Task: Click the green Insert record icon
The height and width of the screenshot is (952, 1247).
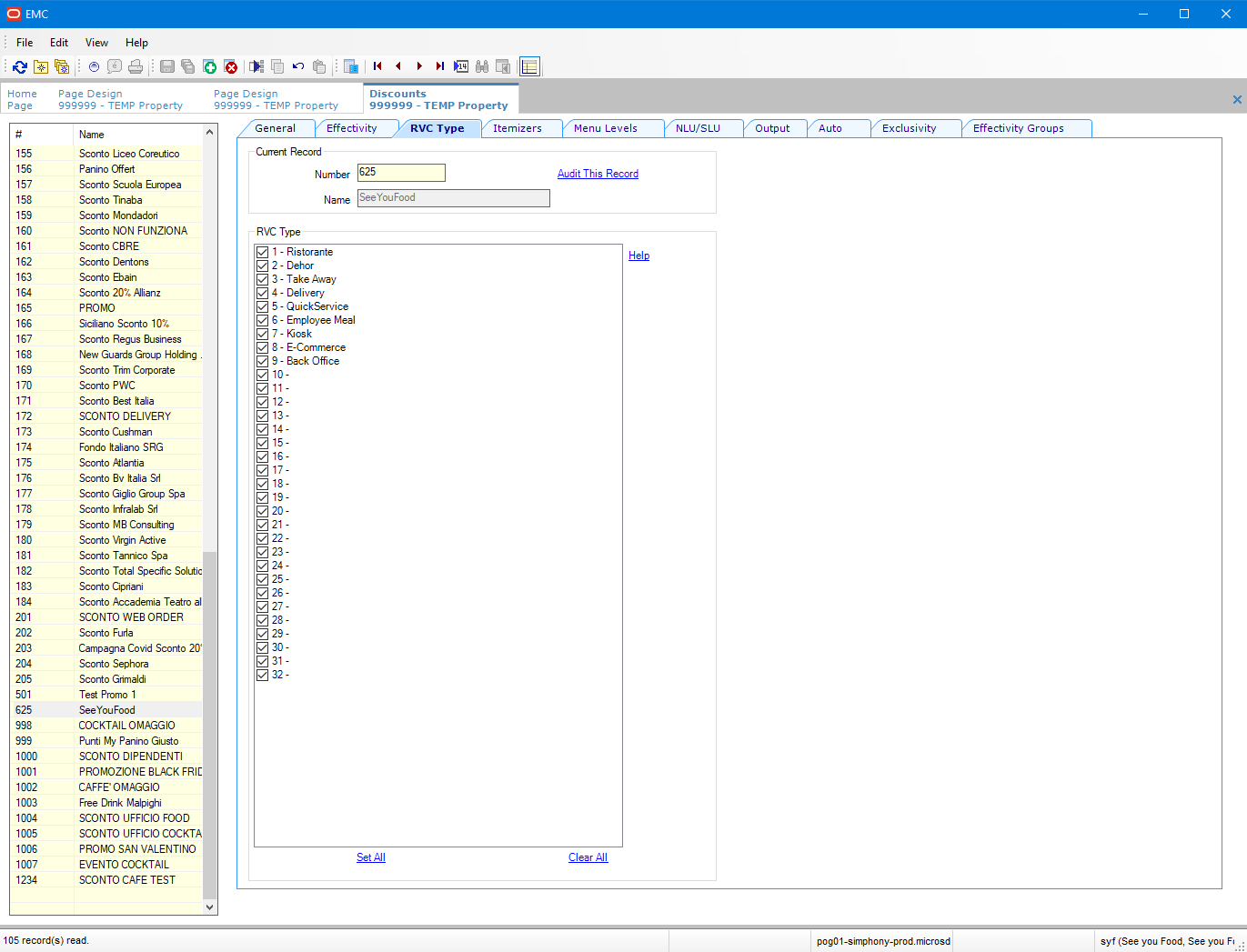Action: 210,66
